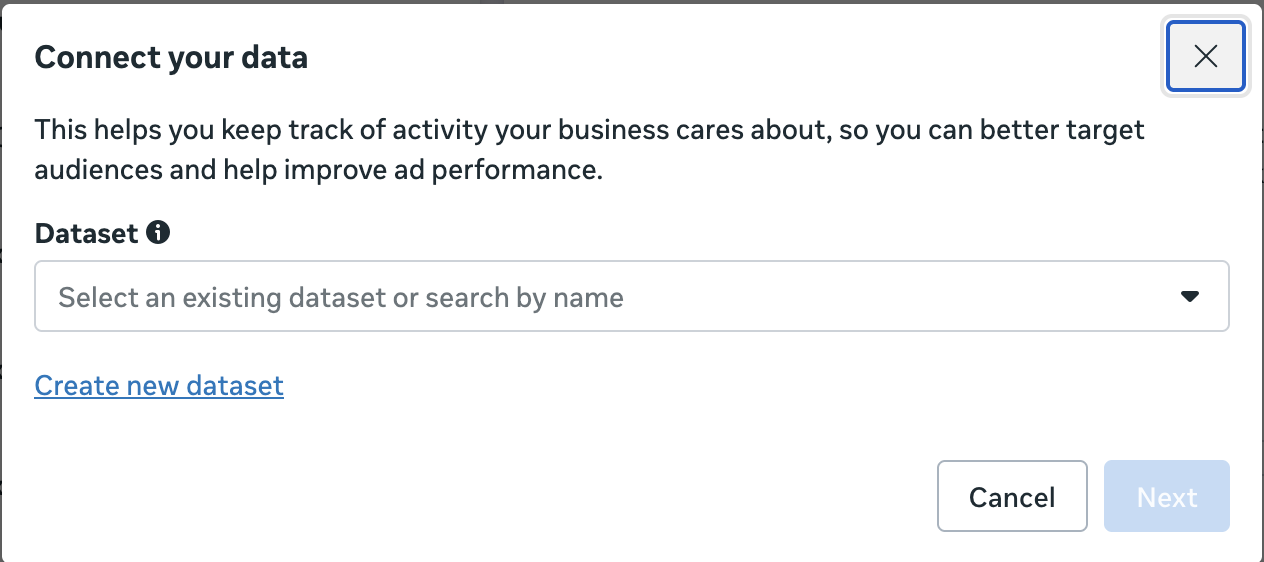Click the Dataset info icon
The width and height of the screenshot is (1264, 562).
point(158,233)
